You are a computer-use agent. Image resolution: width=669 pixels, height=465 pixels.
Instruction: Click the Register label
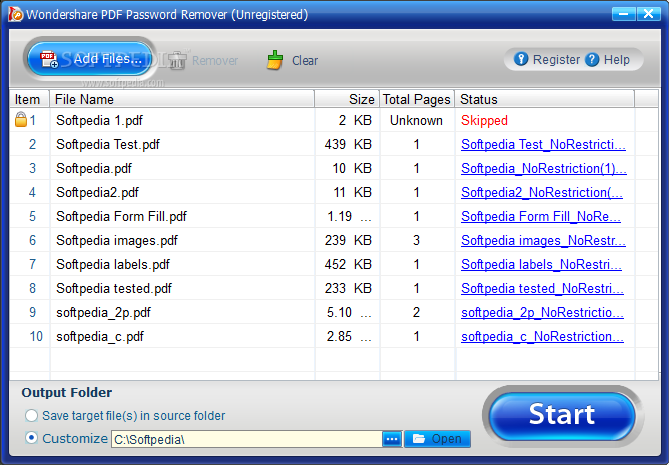[x=556, y=60]
